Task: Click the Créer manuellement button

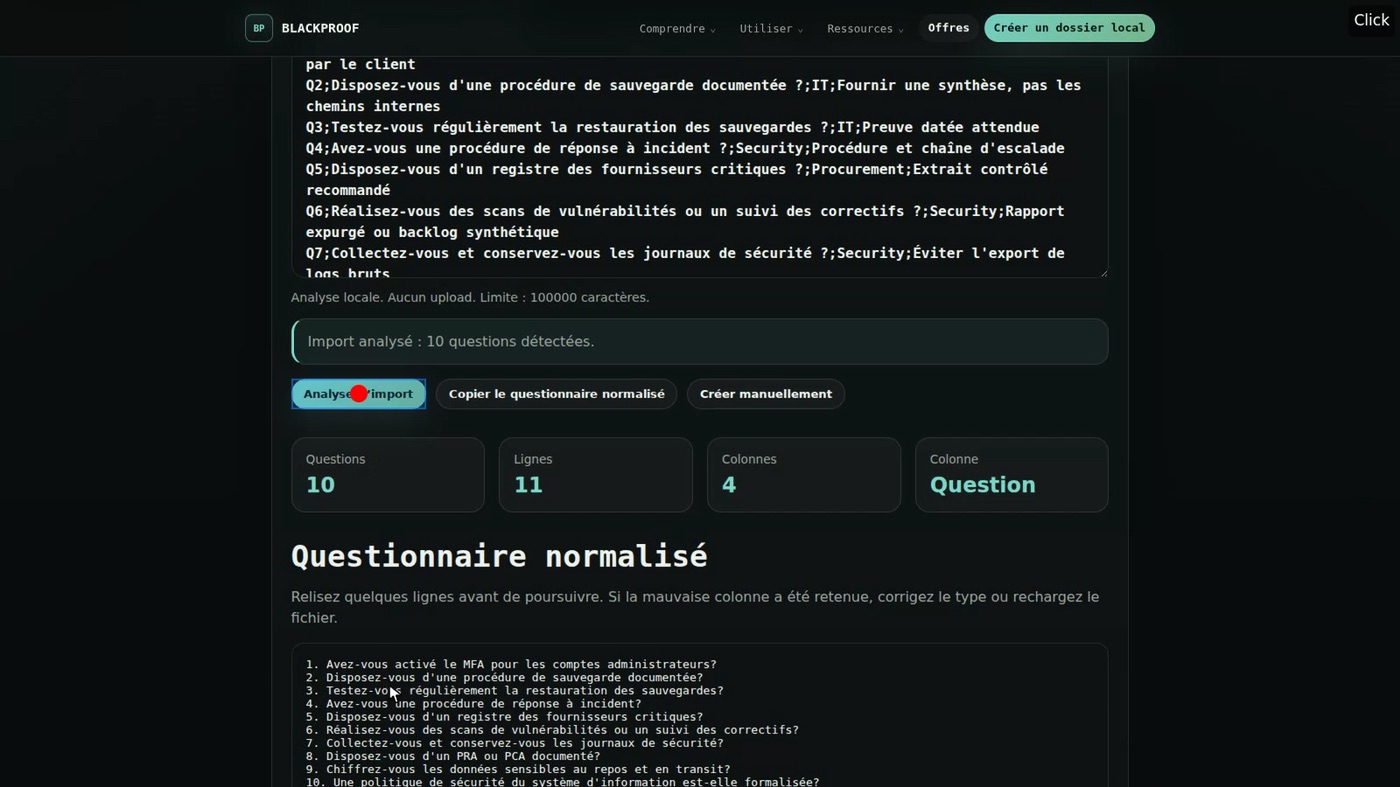Action: (x=765, y=394)
